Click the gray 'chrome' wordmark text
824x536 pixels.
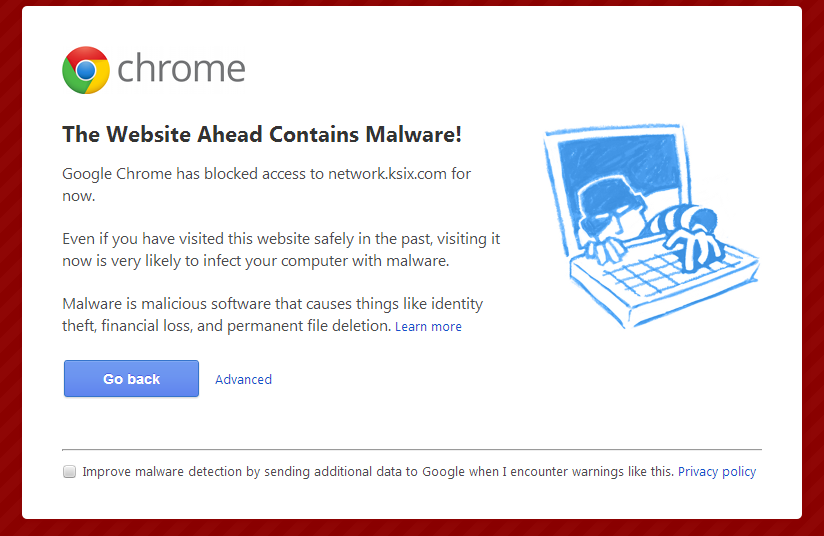(x=181, y=69)
